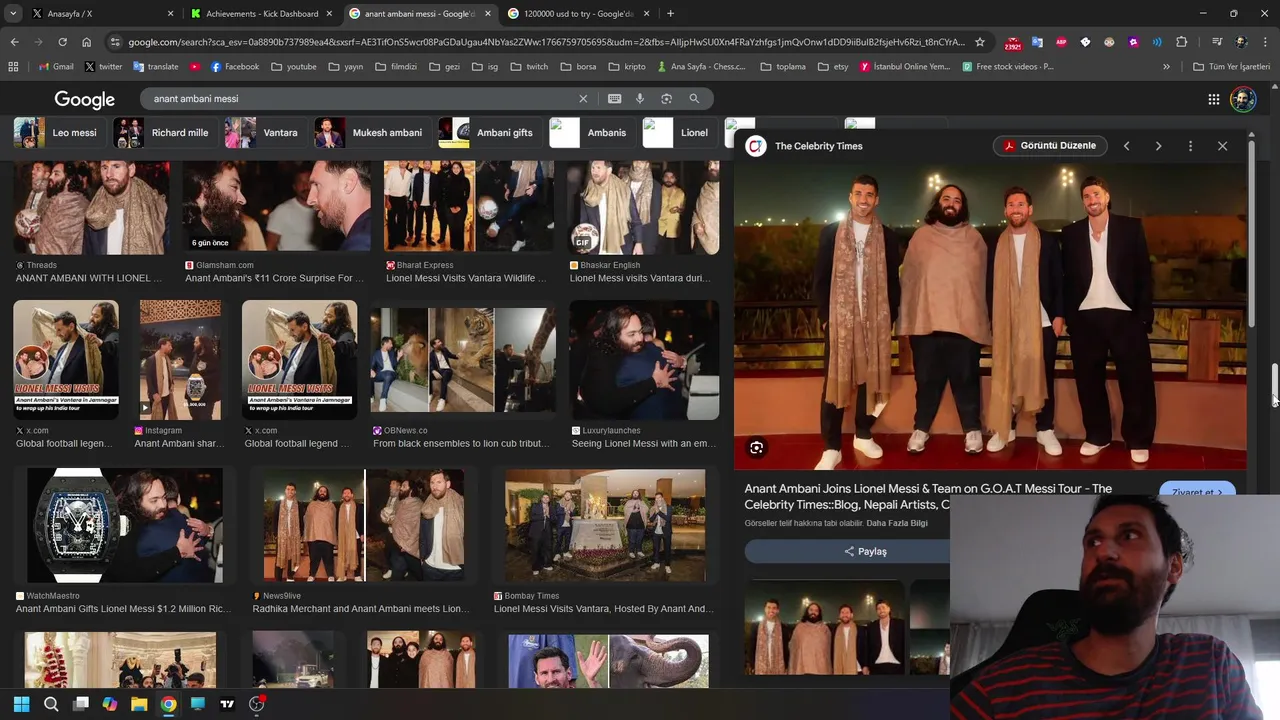Open the Facebook bookmark
This screenshot has height=720, width=1280.
[234, 67]
